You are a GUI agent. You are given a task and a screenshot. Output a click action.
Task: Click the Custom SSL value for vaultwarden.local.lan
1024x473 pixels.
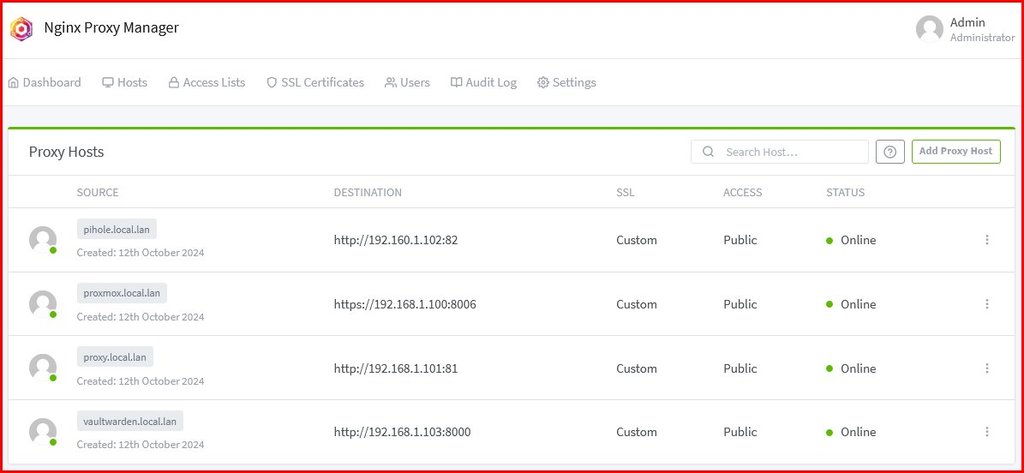tap(637, 432)
